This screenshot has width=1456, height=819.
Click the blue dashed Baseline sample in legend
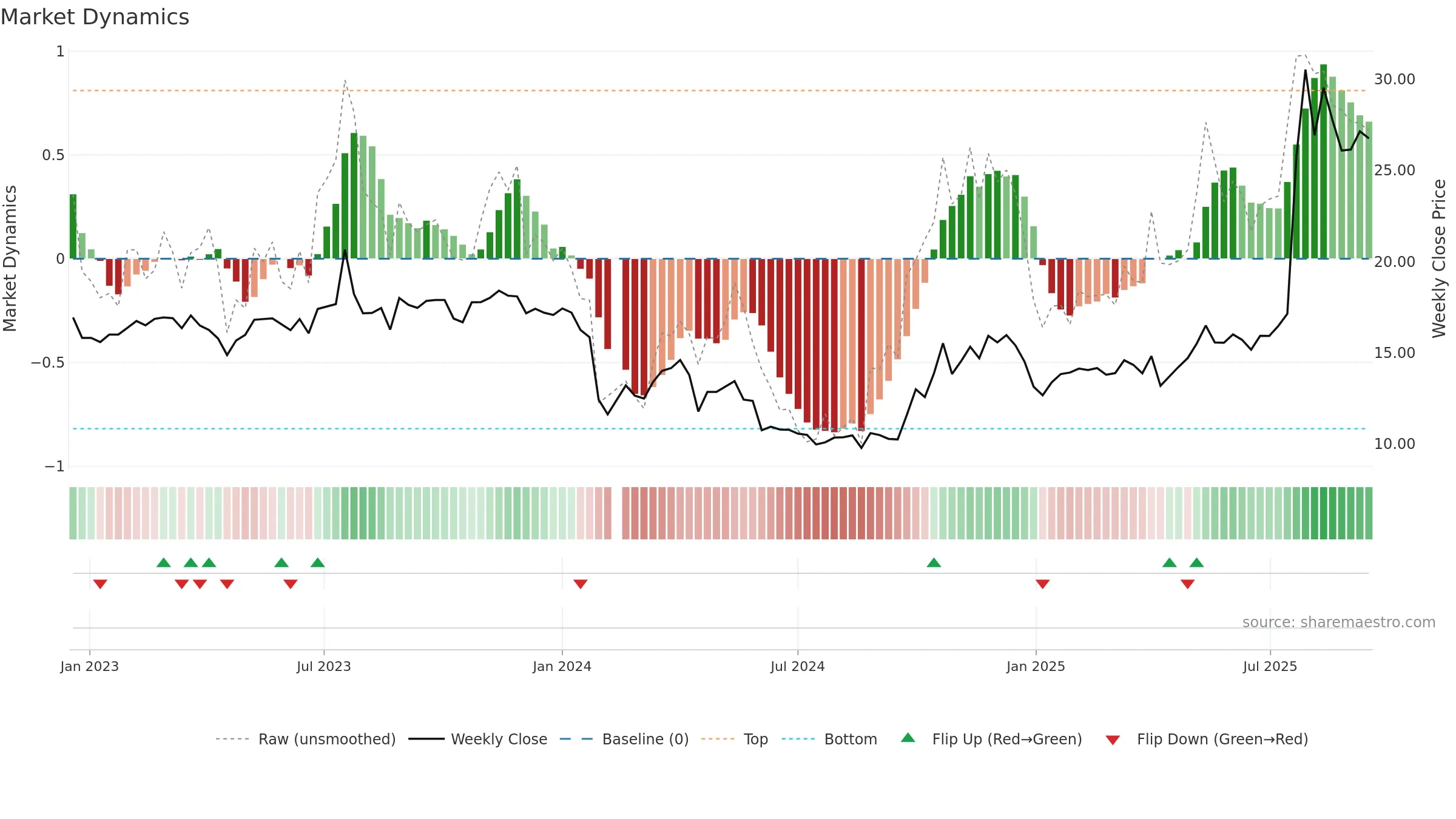(576, 739)
